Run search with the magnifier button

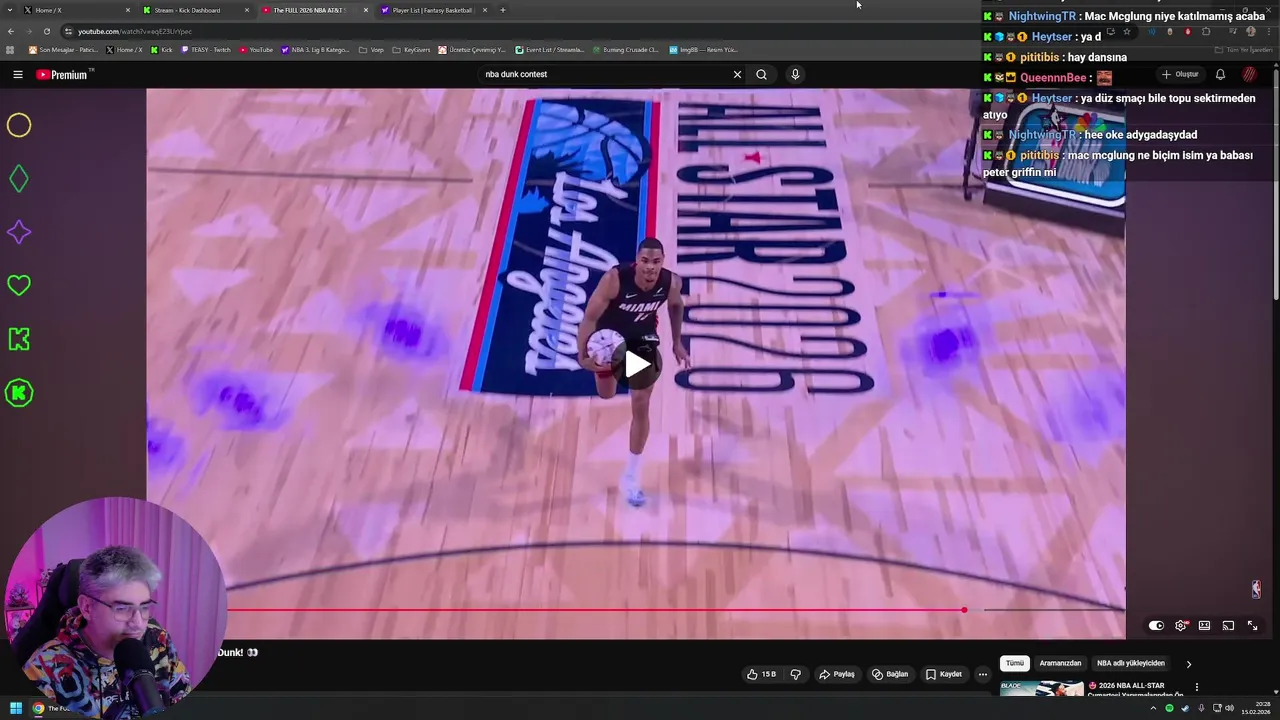pos(761,74)
